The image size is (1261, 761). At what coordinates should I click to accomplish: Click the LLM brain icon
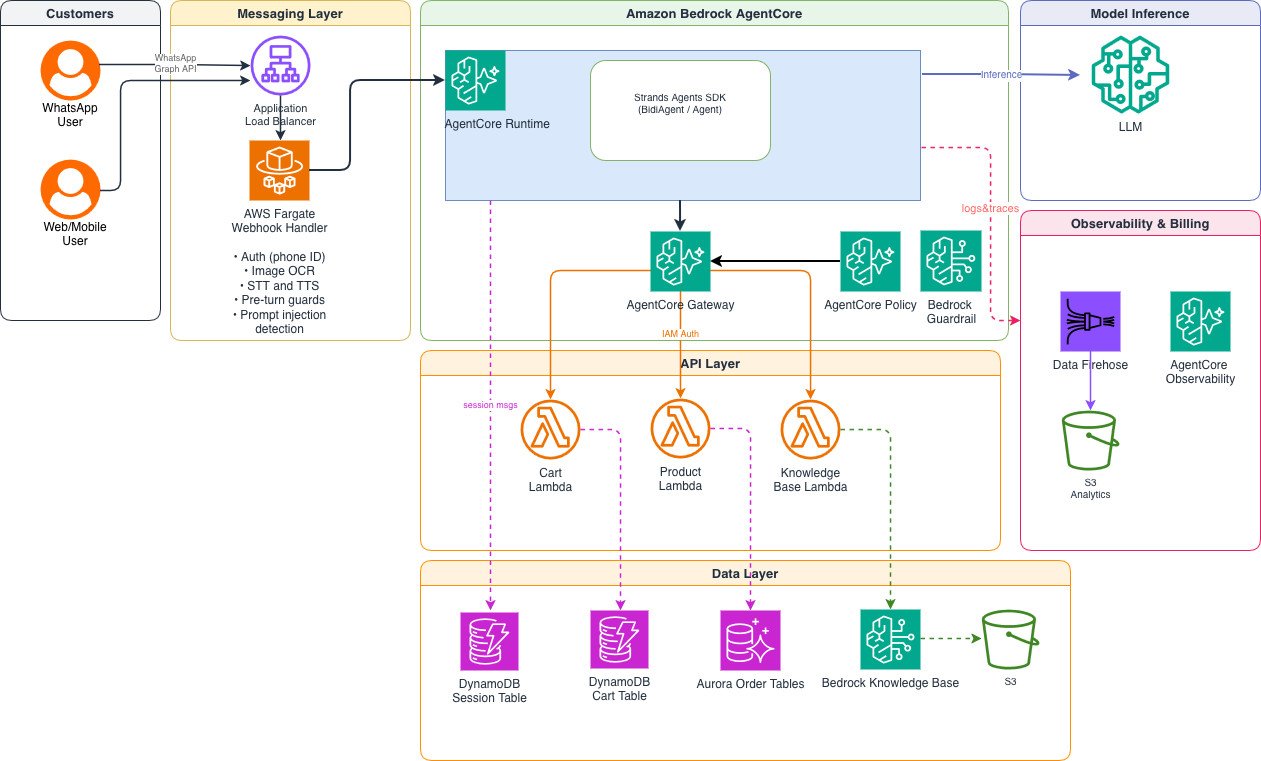[1130, 75]
